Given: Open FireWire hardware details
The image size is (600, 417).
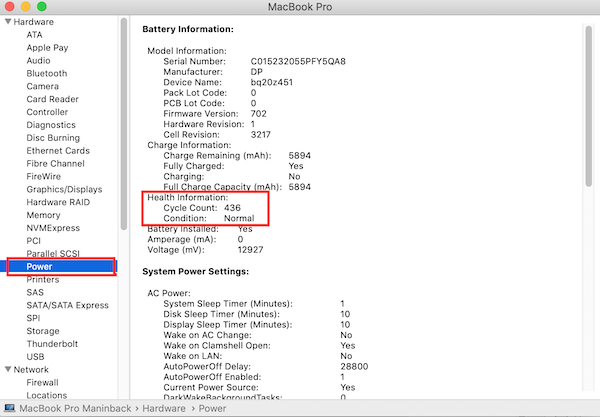Looking at the screenshot, I should [44, 176].
